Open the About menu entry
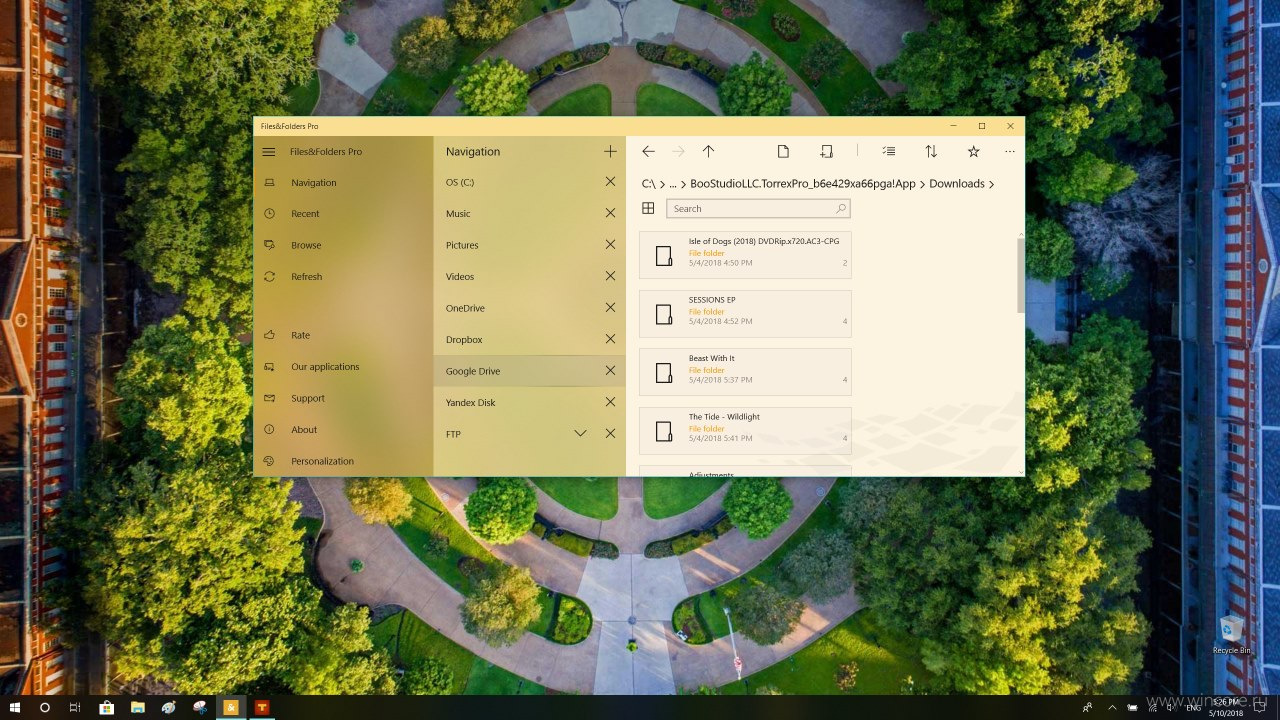 click(x=343, y=430)
